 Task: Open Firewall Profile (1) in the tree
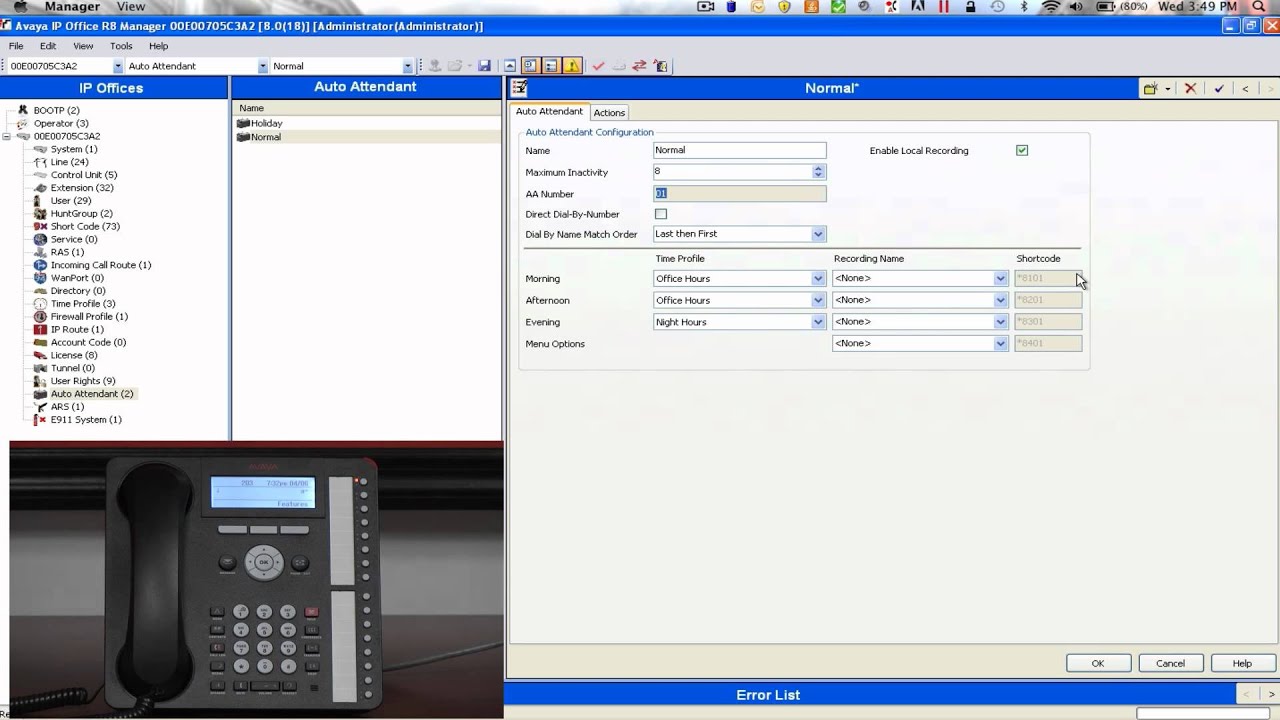[89, 317]
